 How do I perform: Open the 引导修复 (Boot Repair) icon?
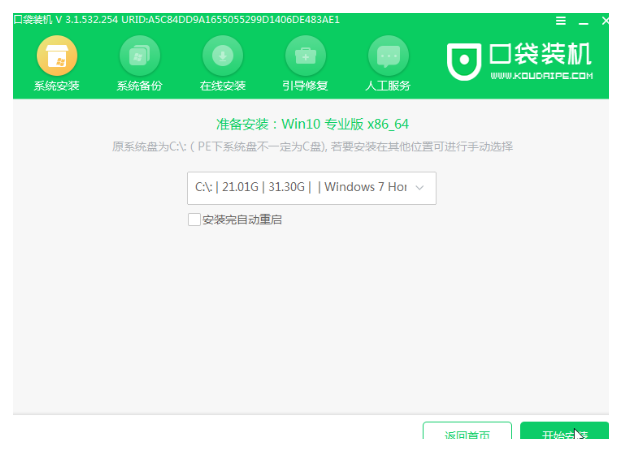pos(305,54)
